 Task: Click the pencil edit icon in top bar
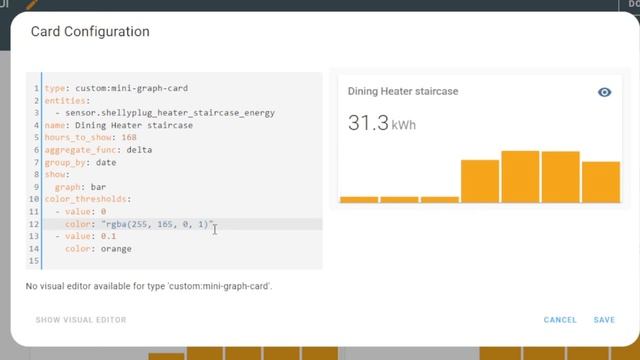(x=31, y=4)
